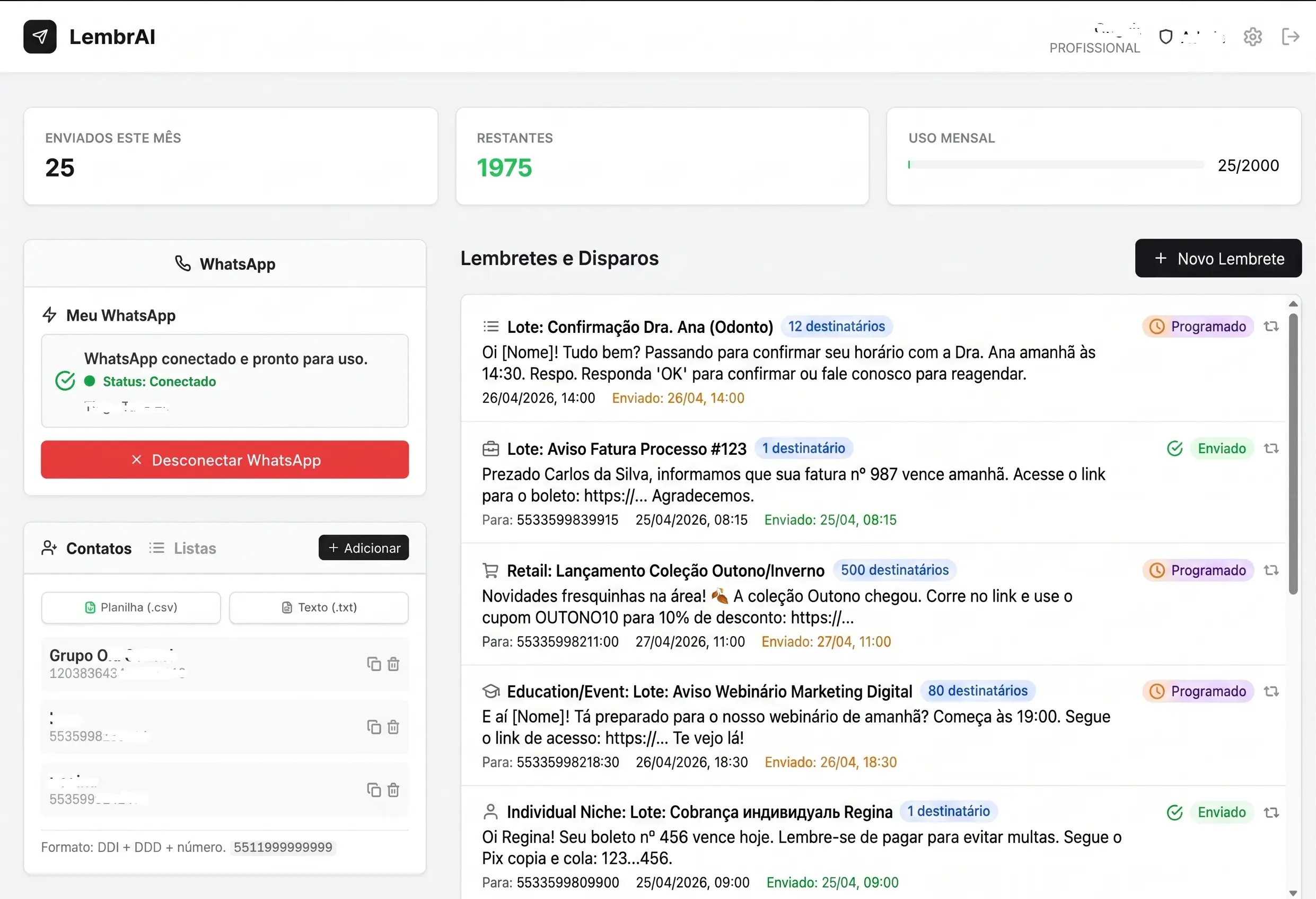This screenshot has height=899, width=1316.
Task: Click the 12 destinatários badge
Action: click(836, 326)
